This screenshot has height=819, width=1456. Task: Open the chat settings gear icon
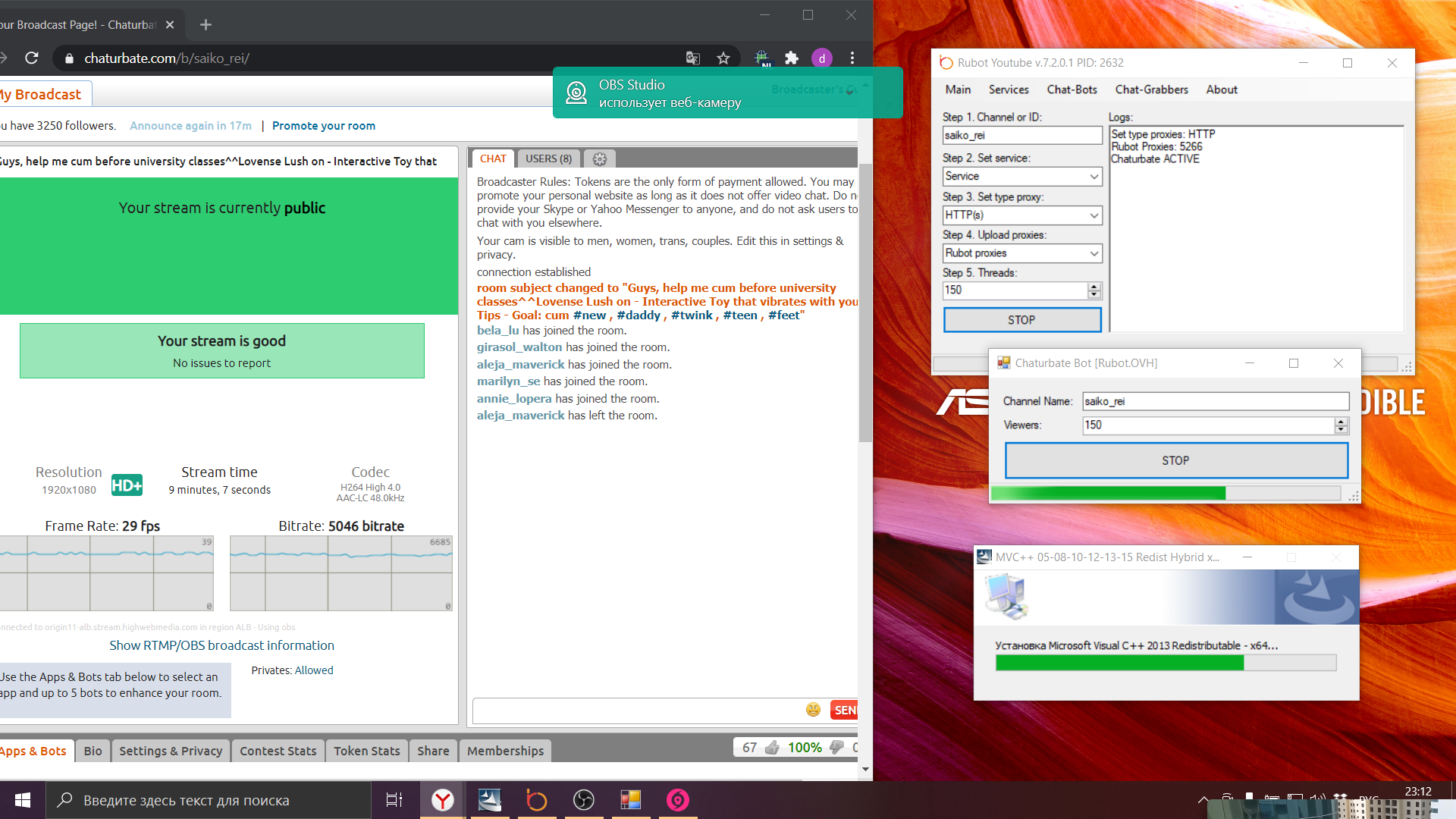(x=600, y=159)
